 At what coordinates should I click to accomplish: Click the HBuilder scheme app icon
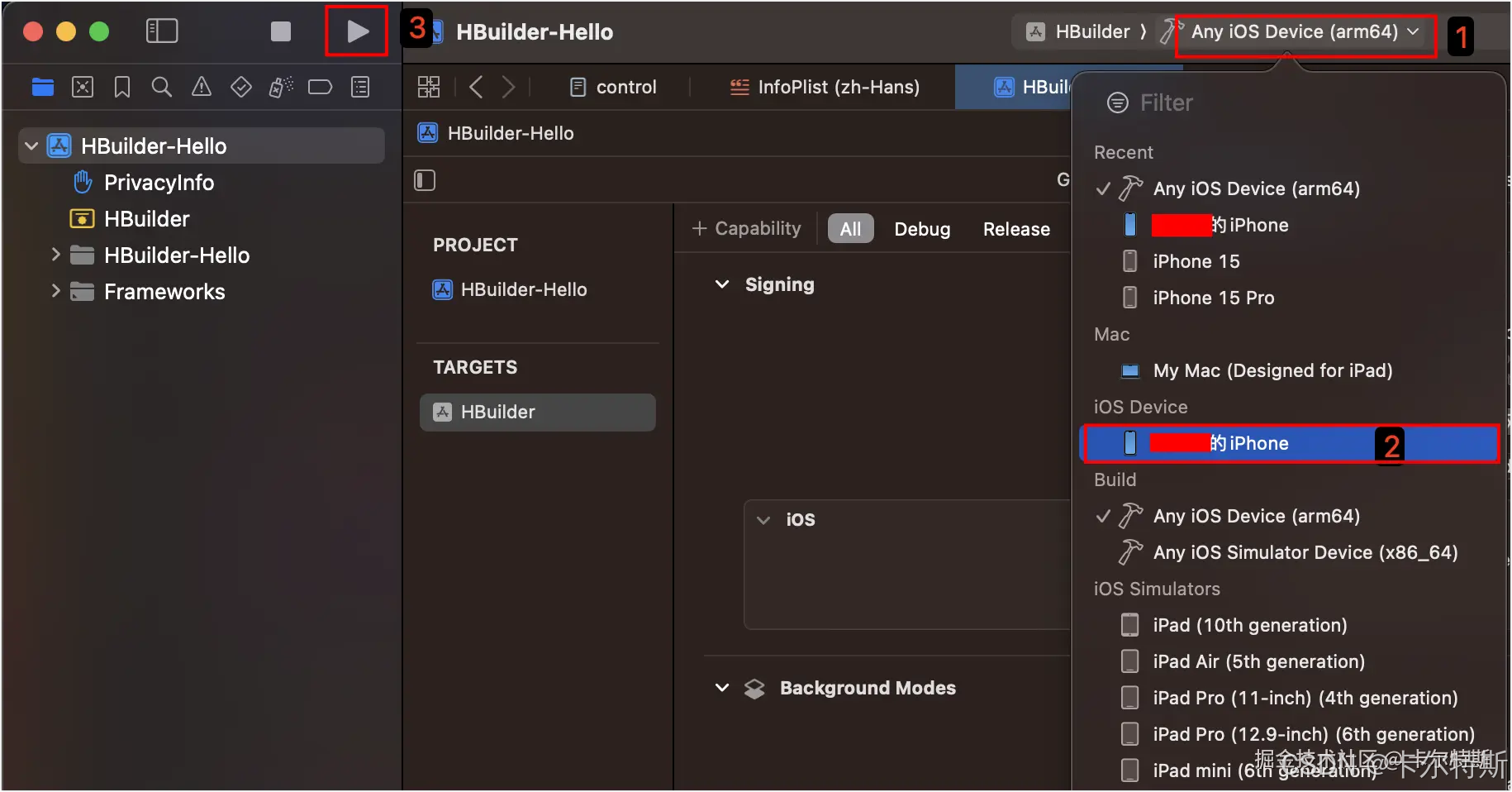click(x=1035, y=31)
